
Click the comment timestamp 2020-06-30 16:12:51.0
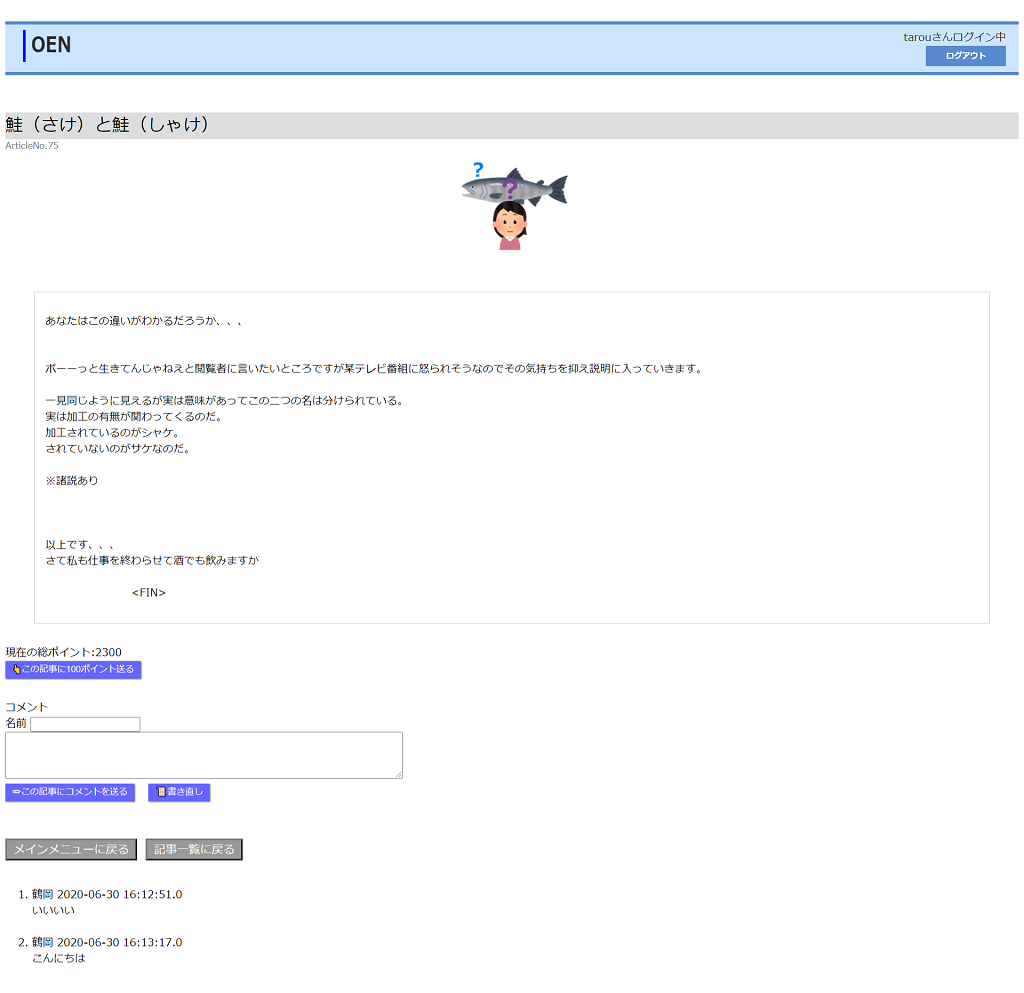click(x=120, y=894)
